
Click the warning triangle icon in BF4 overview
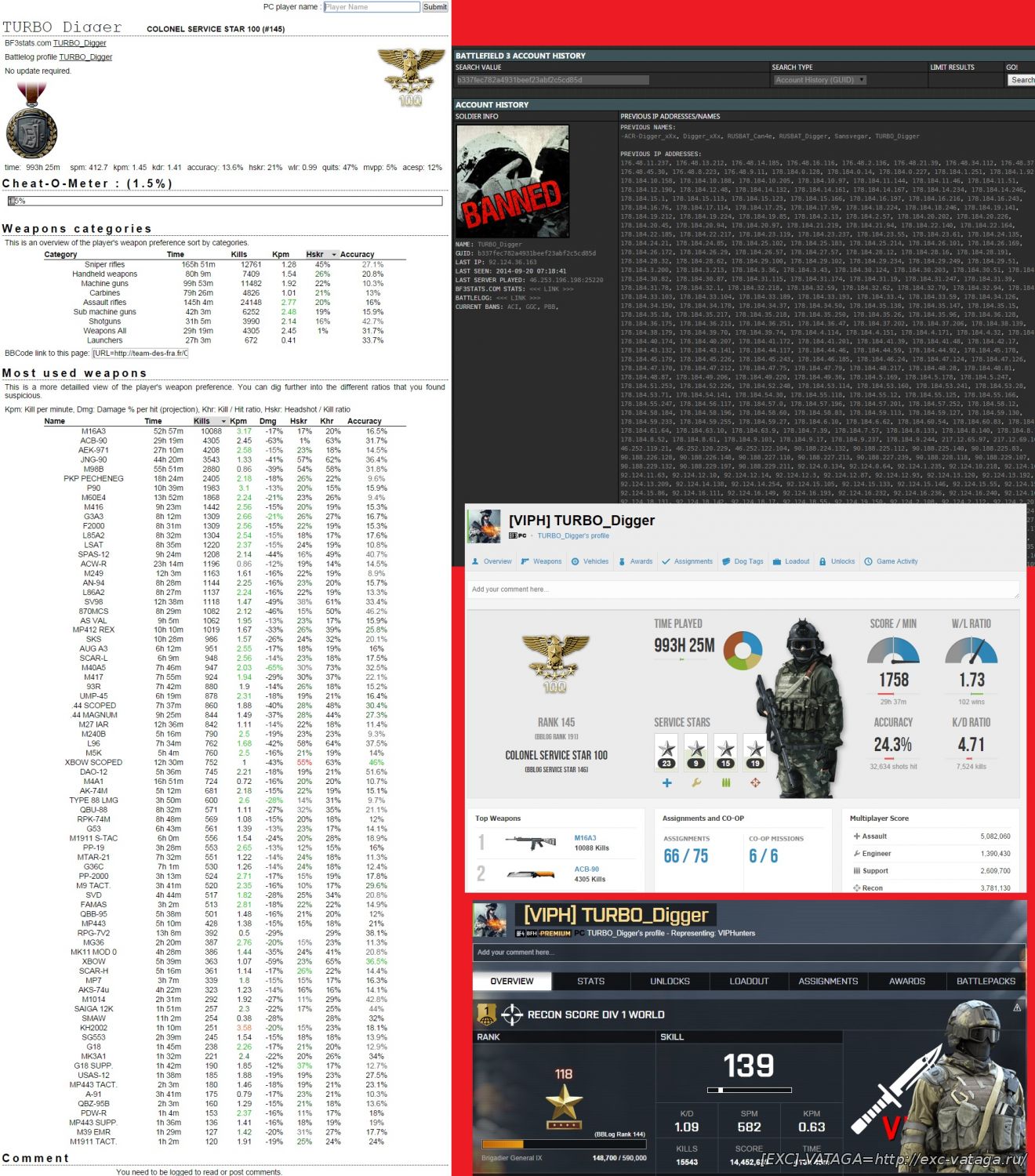[1017, 1007]
